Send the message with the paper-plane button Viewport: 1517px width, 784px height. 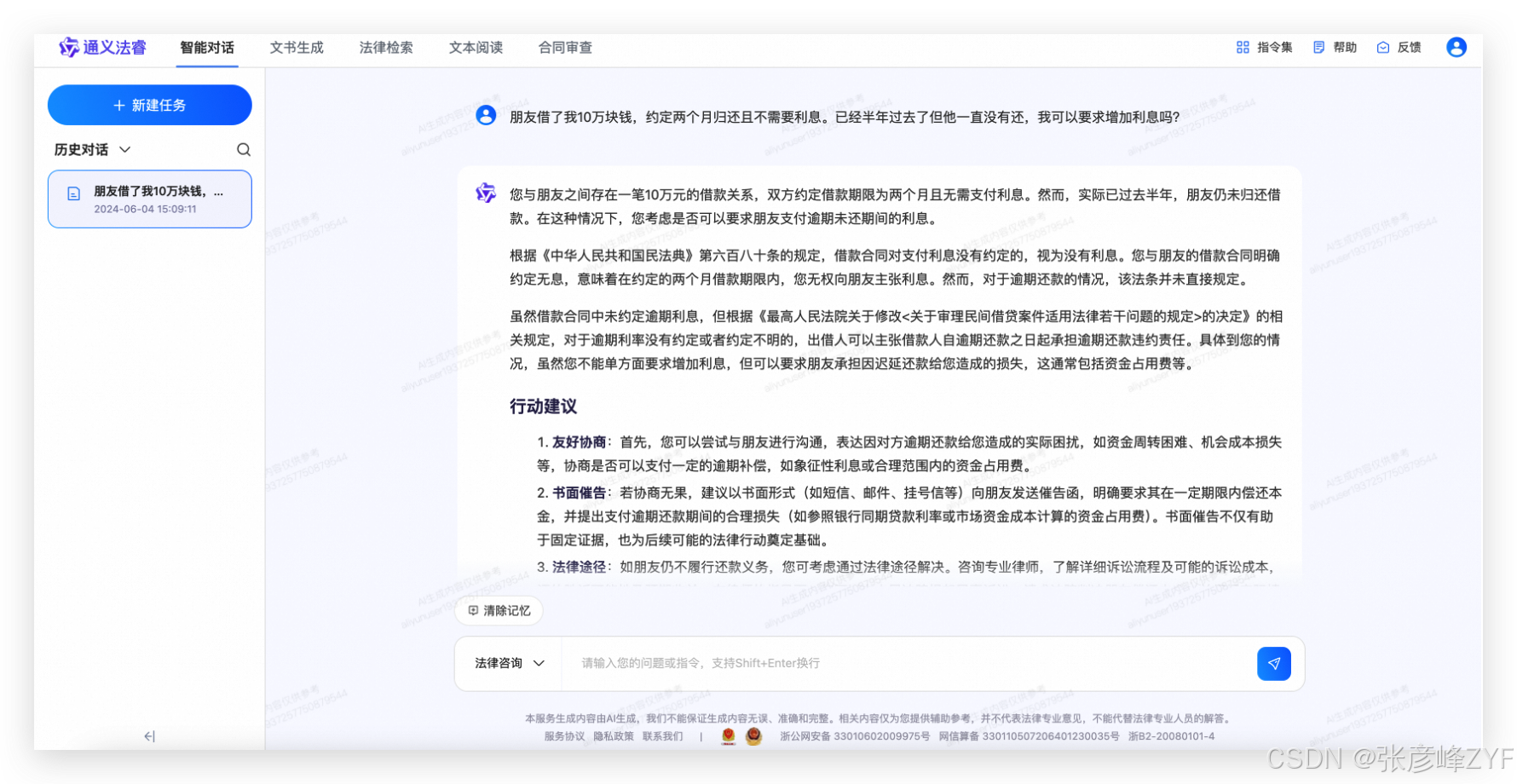1274,664
